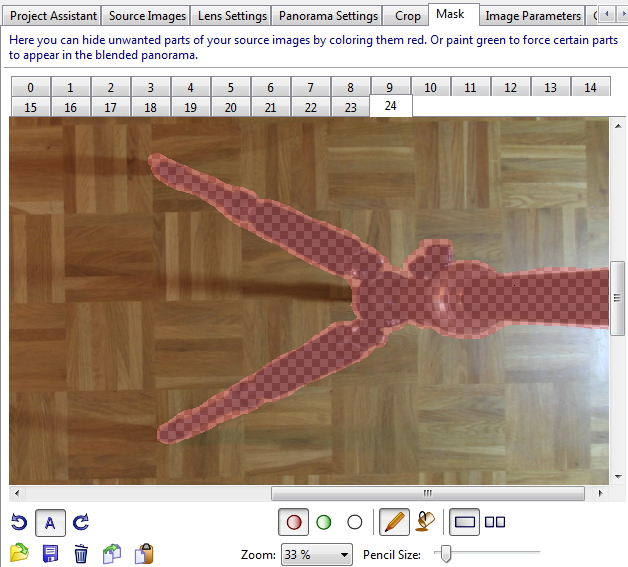Choose the red mask paint color

pyautogui.click(x=294, y=522)
